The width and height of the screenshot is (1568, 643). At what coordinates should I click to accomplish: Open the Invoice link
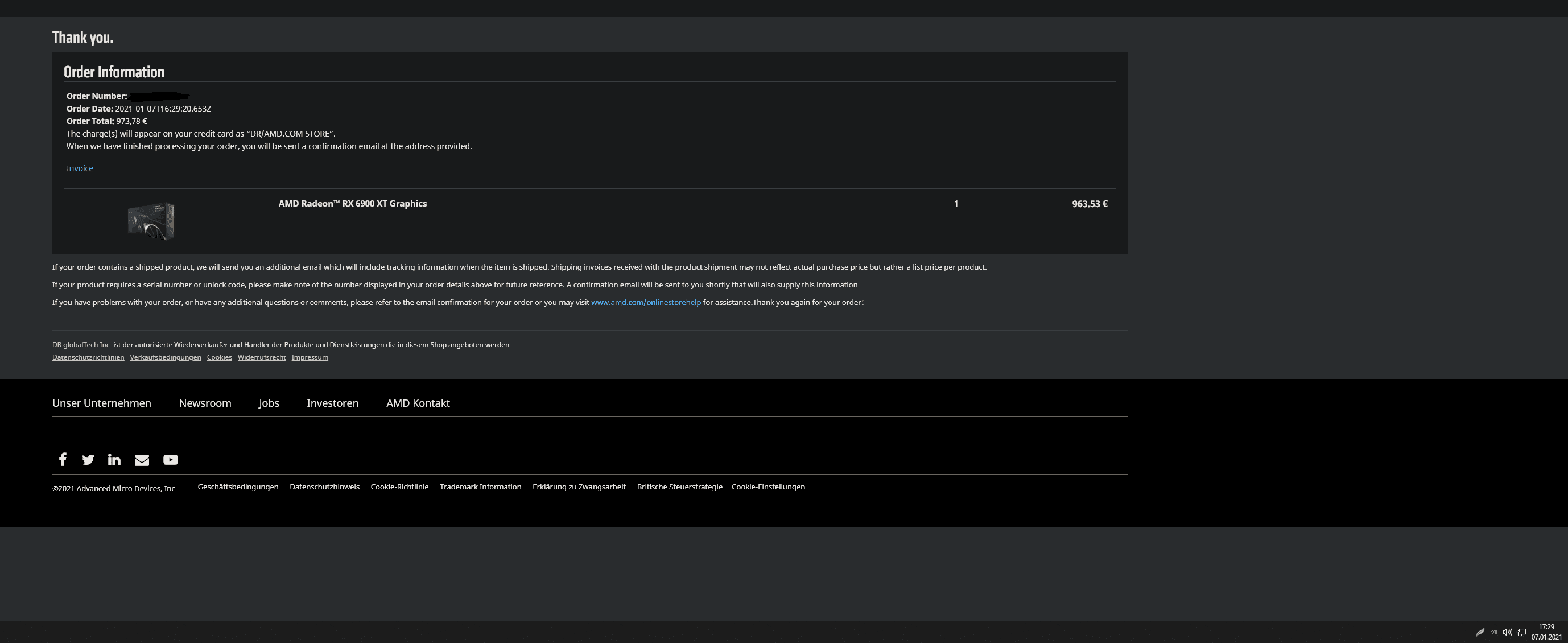click(80, 168)
